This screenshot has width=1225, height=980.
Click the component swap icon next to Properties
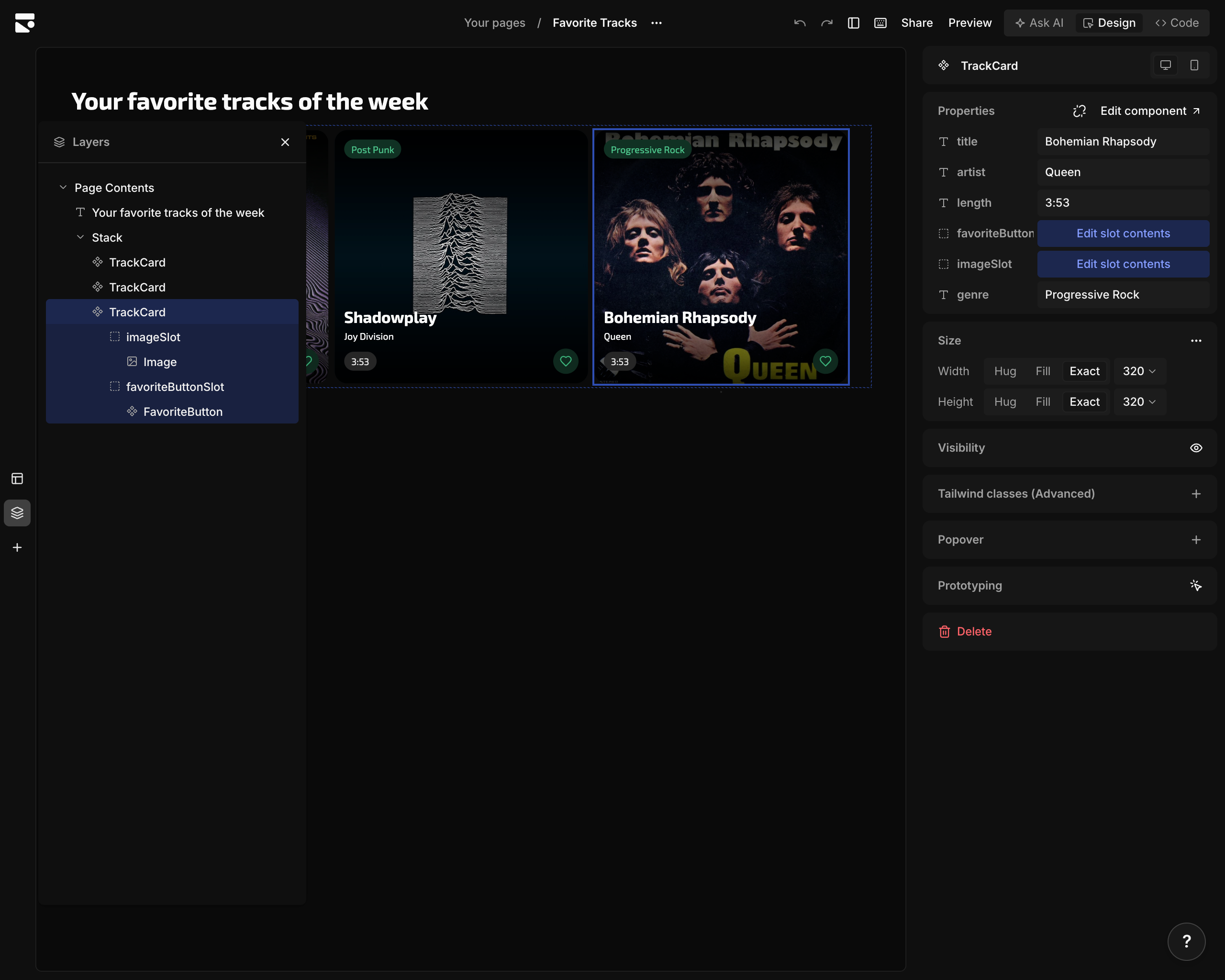1079,111
